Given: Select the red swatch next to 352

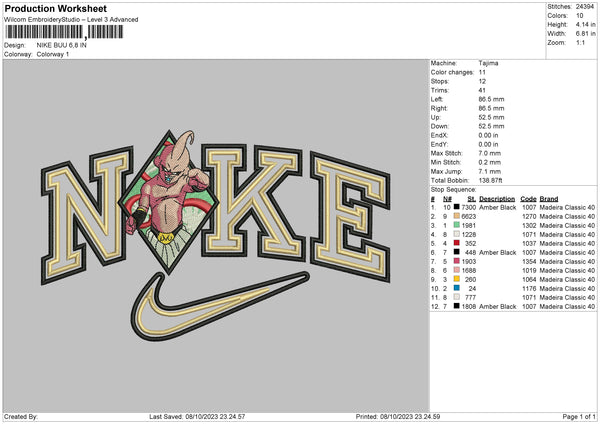Looking at the screenshot, I should [x=457, y=243].
